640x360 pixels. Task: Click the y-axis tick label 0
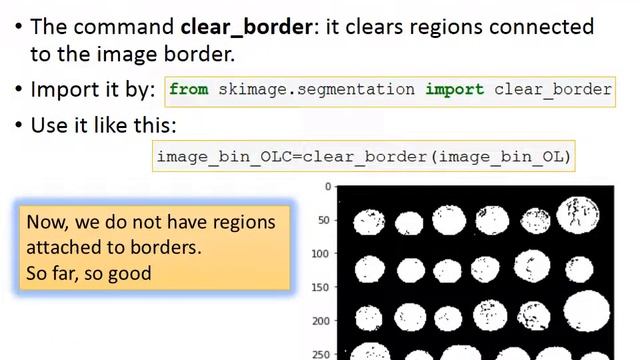click(328, 187)
